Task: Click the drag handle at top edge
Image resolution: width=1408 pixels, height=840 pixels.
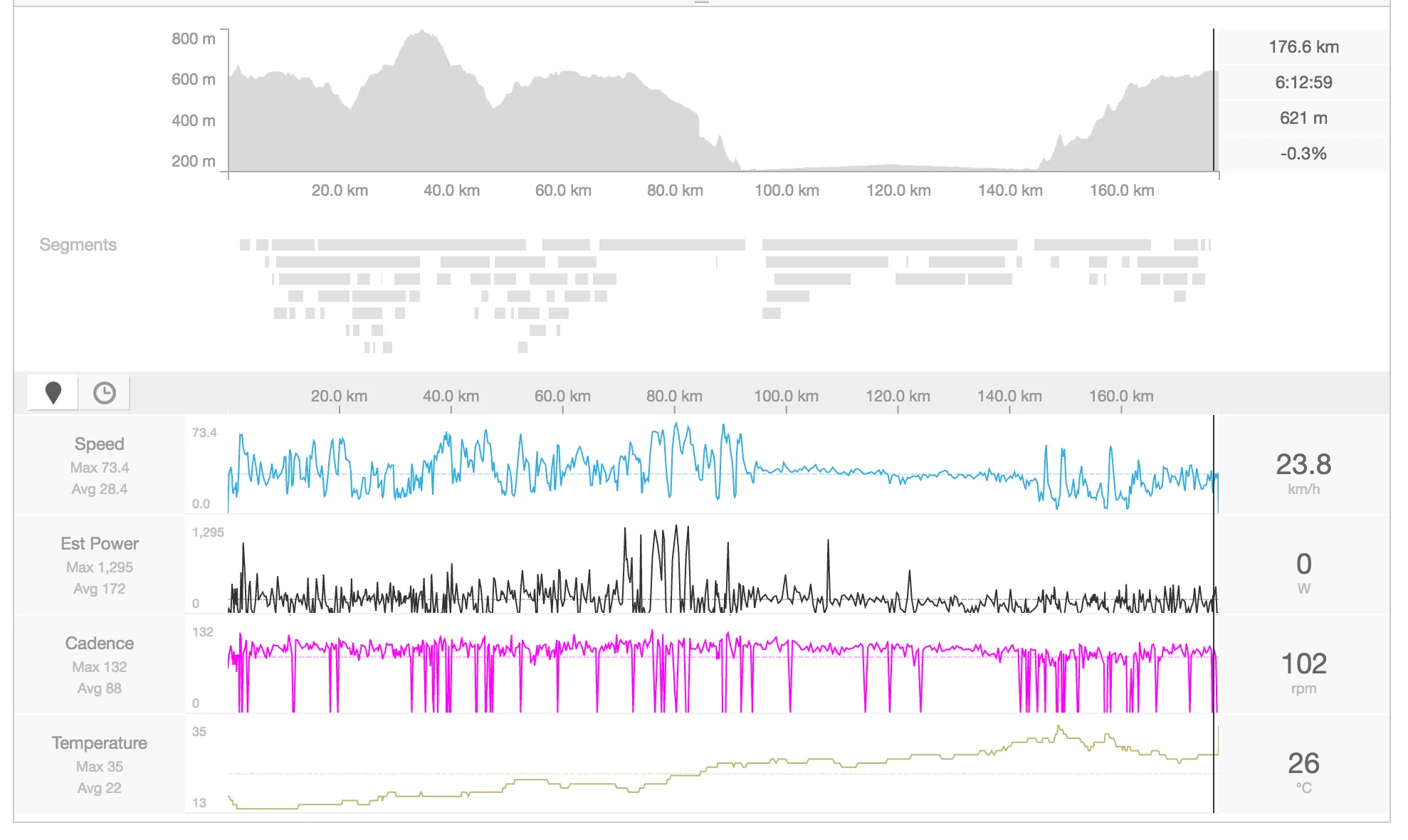Action: pyautogui.click(x=702, y=3)
